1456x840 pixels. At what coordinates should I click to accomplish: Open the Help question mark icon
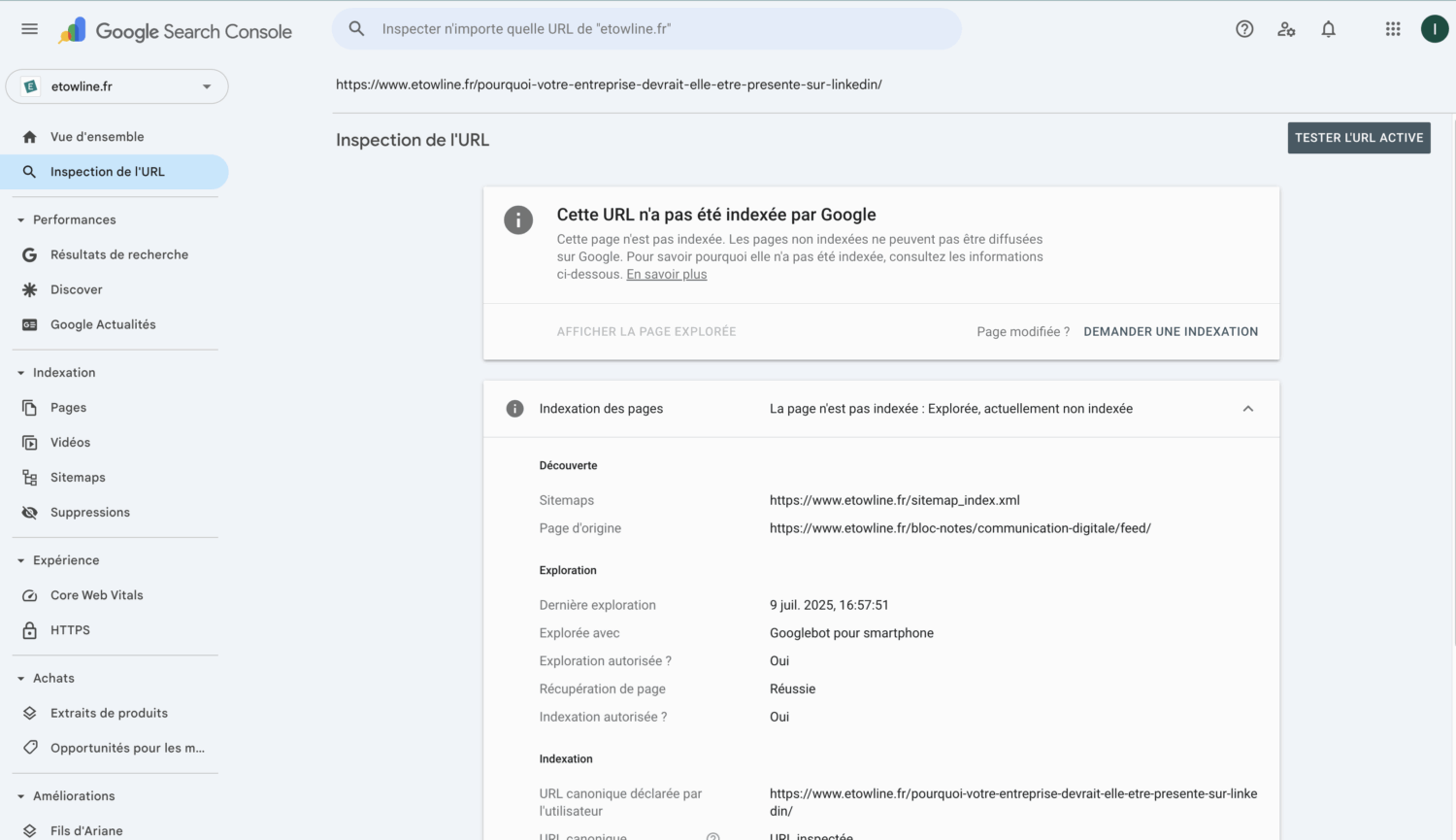(1244, 29)
